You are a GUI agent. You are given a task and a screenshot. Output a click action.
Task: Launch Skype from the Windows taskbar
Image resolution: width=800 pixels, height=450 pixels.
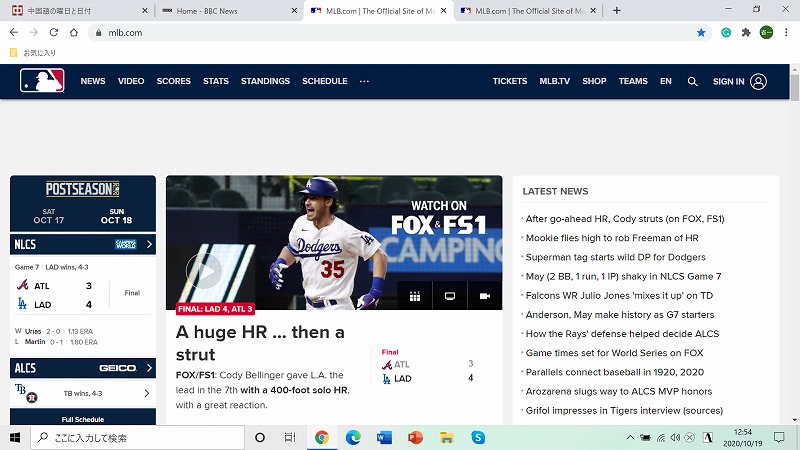pos(478,438)
